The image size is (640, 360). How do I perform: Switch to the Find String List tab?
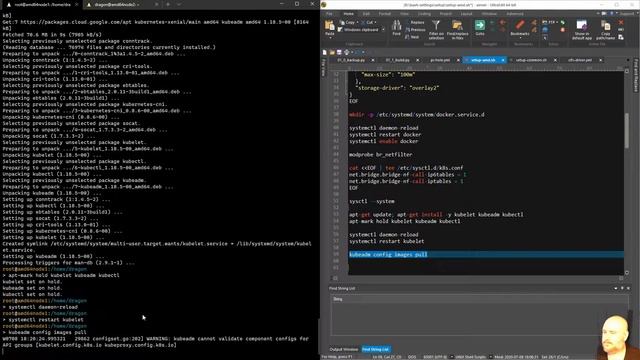click(x=376, y=349)
